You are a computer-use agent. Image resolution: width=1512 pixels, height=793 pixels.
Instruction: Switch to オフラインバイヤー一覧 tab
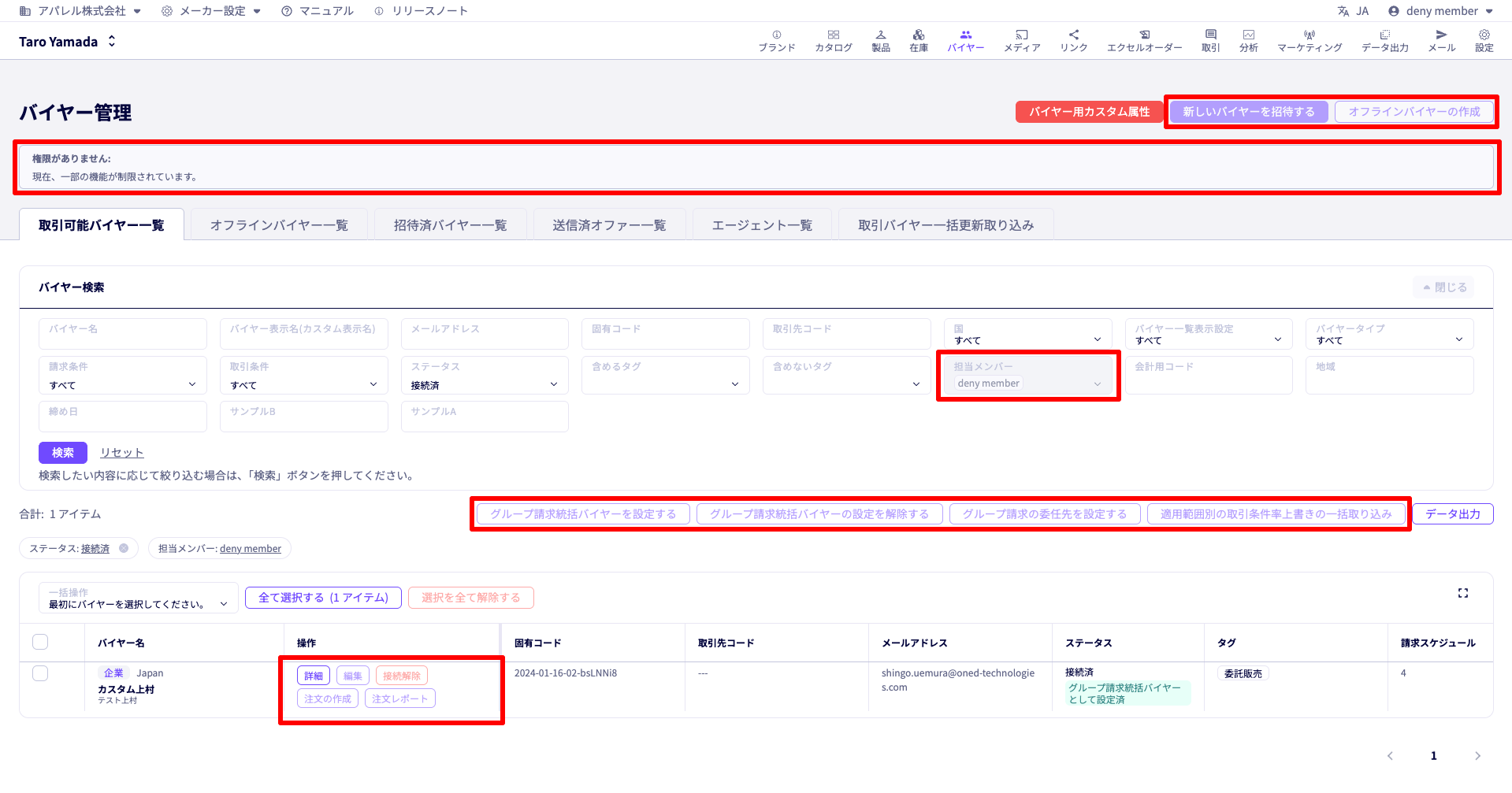pos(279,225)
